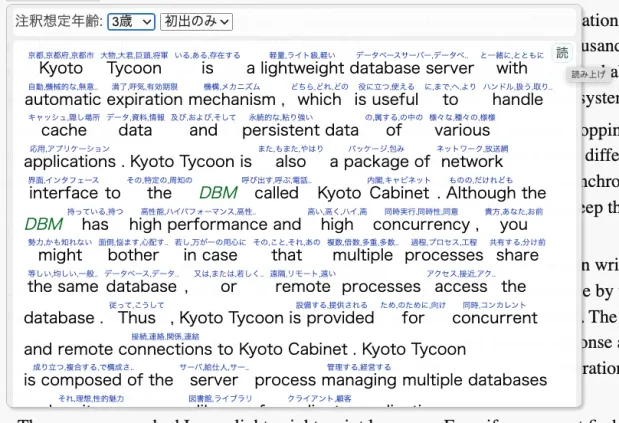Click the annotation "クライアント,顧客"
Viewport: 619px width, 423px height.
(319, 399)
